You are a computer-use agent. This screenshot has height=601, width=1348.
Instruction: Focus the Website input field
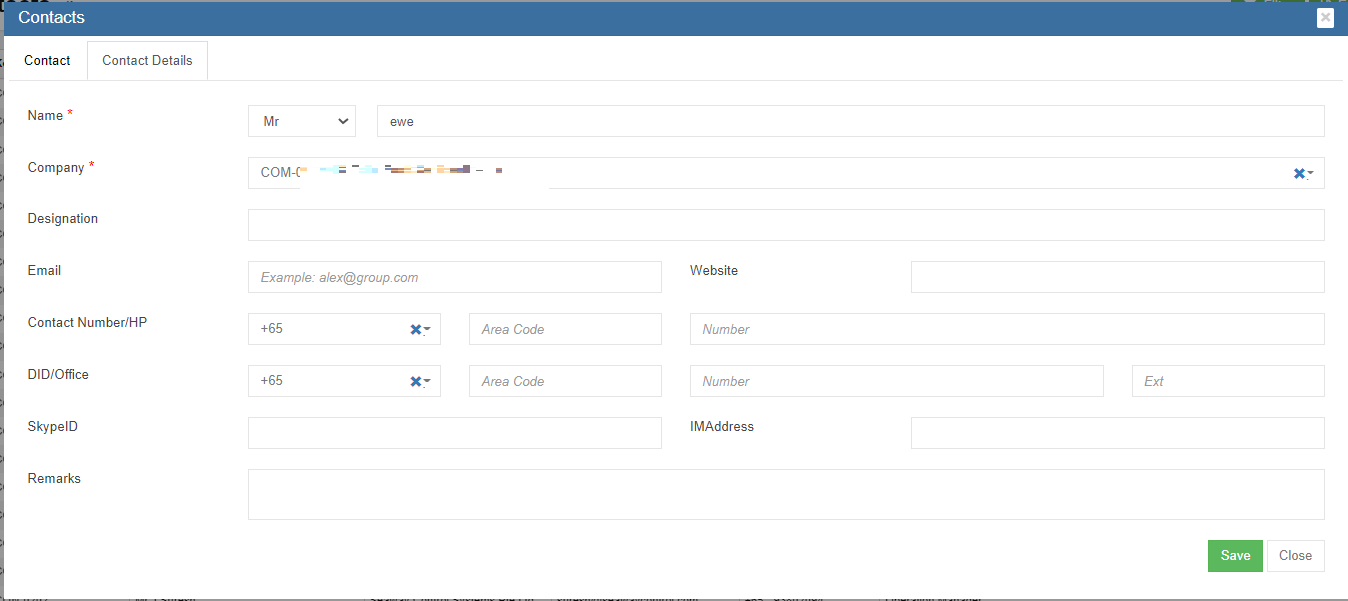pyautogui.click(x=1117, y=277)
